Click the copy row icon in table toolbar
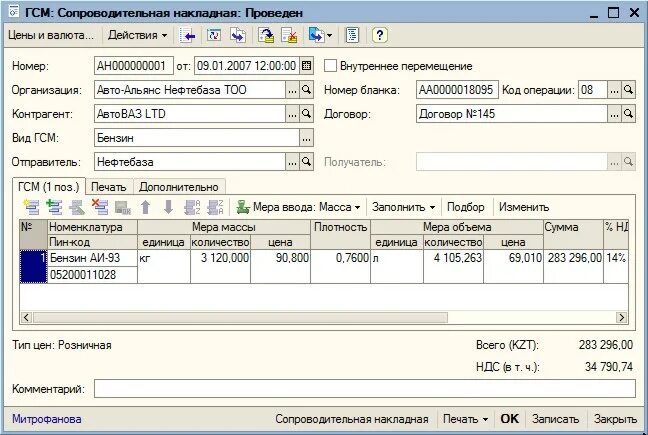648x435 pixels. coord(54,207)
